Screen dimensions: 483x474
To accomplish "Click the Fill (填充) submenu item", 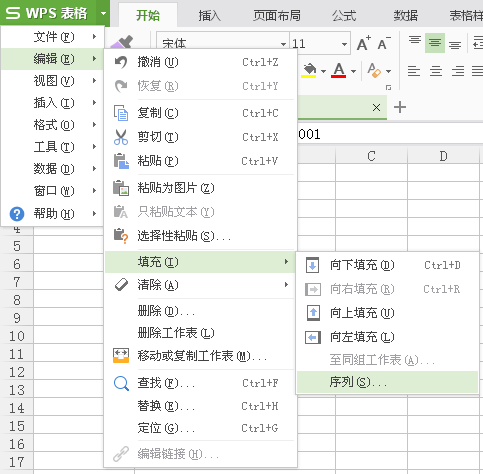I will coord(200,262).
